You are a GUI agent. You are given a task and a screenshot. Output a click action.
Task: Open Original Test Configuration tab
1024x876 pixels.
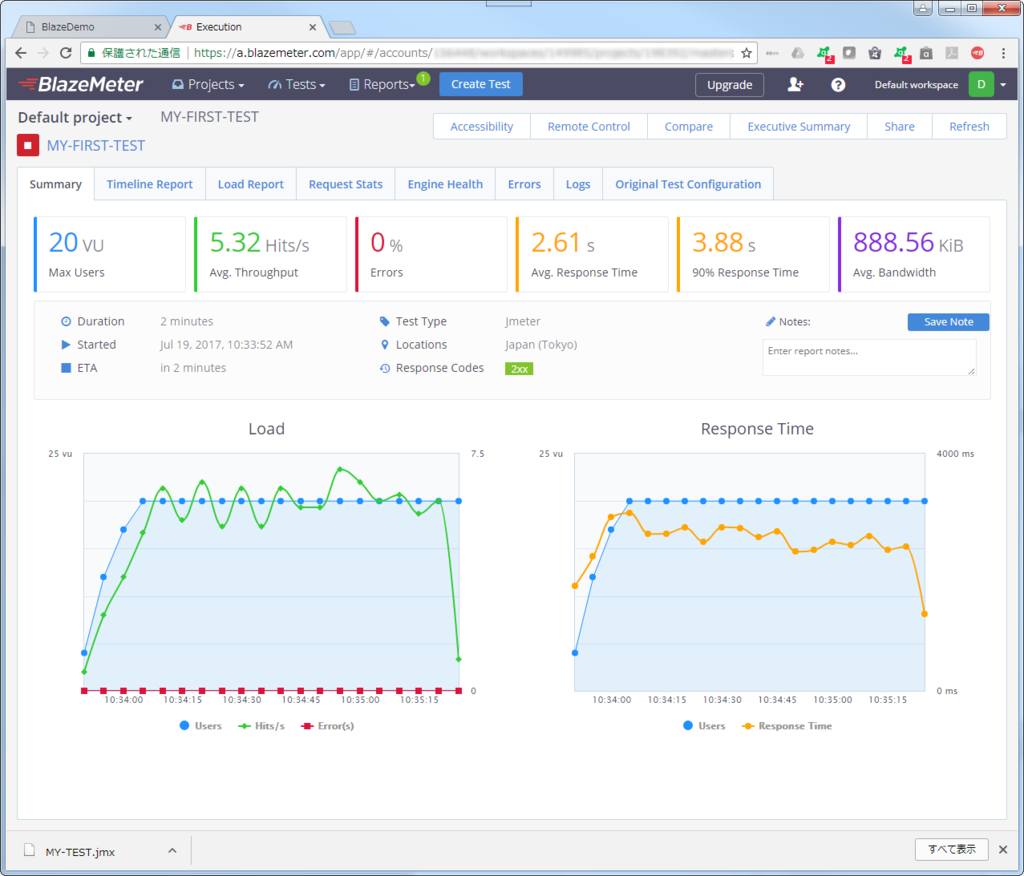coord(688,184)
